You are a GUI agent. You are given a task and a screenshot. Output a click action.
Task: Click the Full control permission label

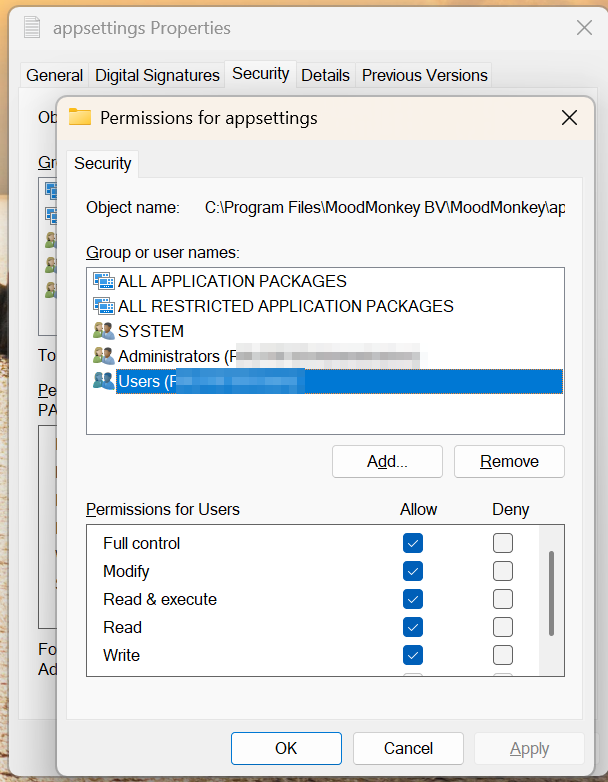pyautogui.click(x=141, y=543)
